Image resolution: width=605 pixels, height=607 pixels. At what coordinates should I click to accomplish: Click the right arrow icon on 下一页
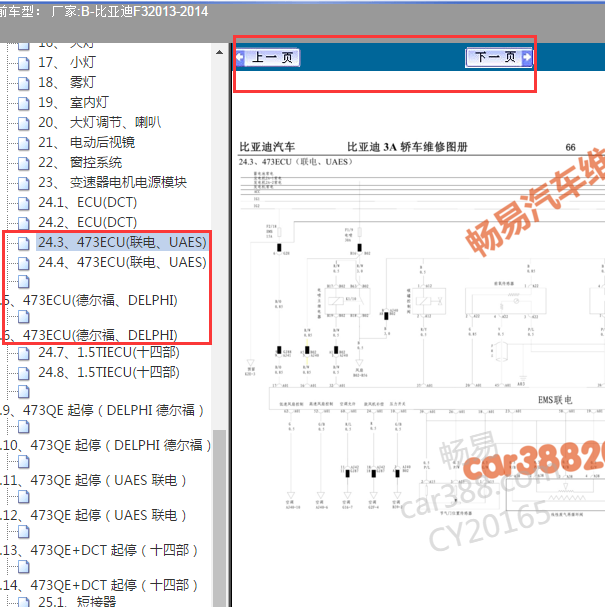pos(527,58)
